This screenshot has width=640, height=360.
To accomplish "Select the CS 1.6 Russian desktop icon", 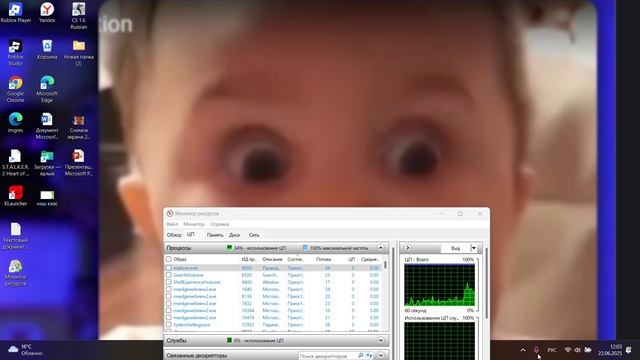I will [x=78, y=16].
